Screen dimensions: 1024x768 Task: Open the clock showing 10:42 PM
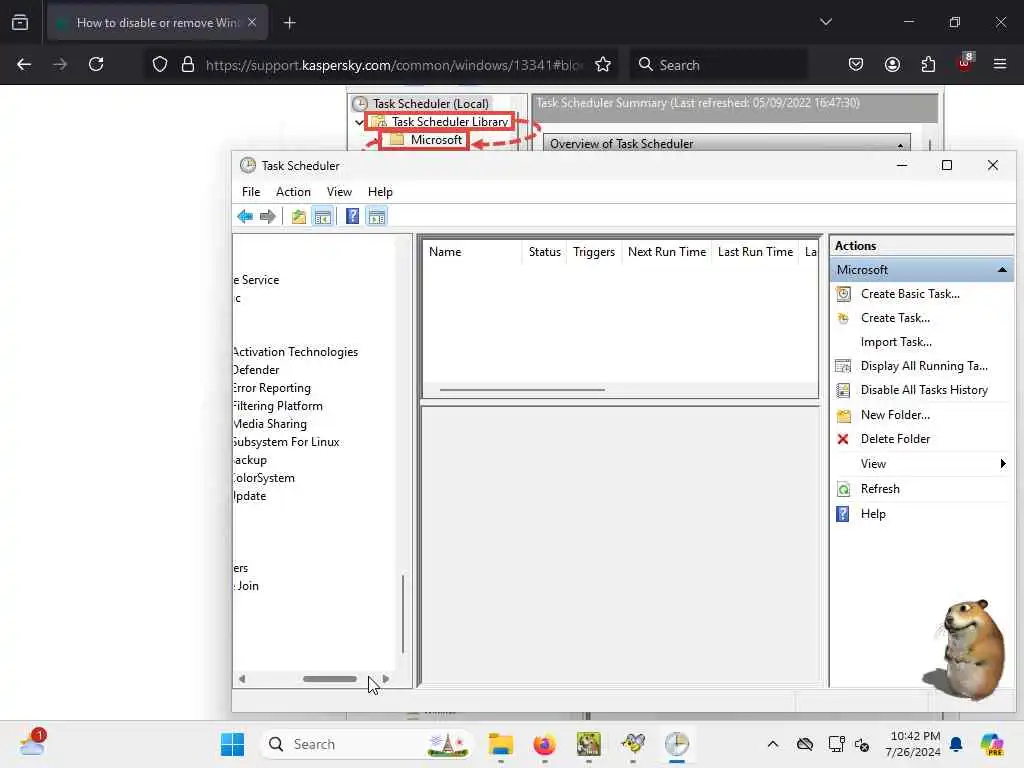point(913,744)
